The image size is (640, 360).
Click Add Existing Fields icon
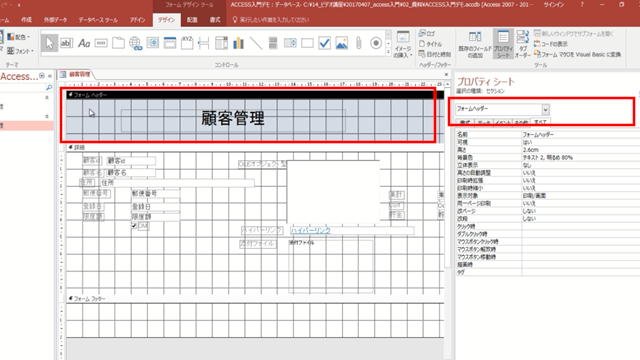pos(475,44)
